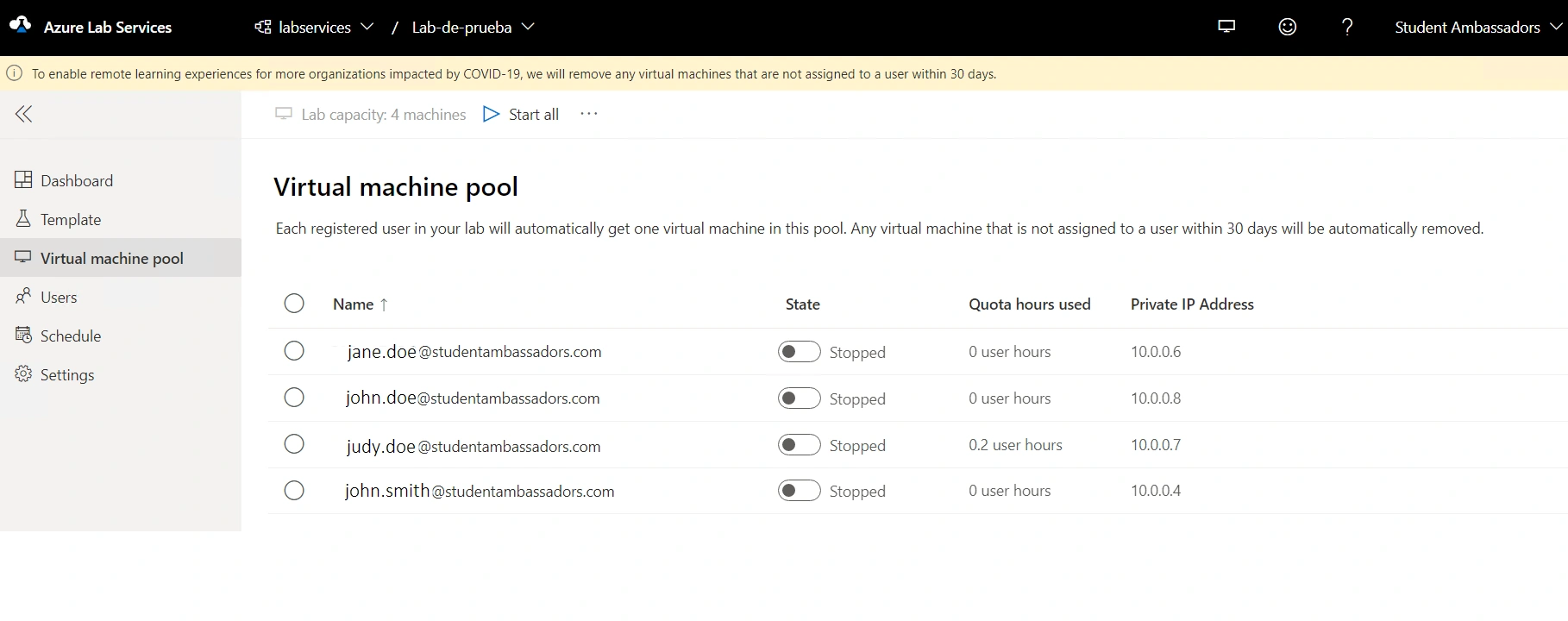
Task: Open lab Settings
Action: coord(121,374)
